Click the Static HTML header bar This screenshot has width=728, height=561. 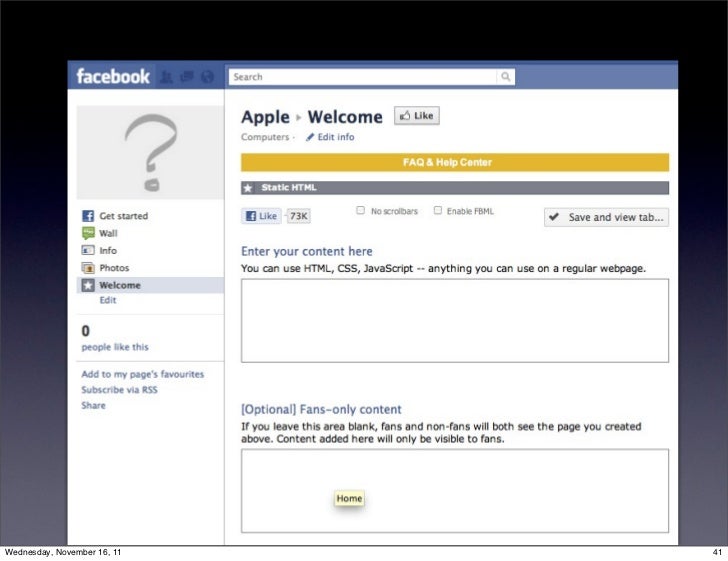point(455,188)
